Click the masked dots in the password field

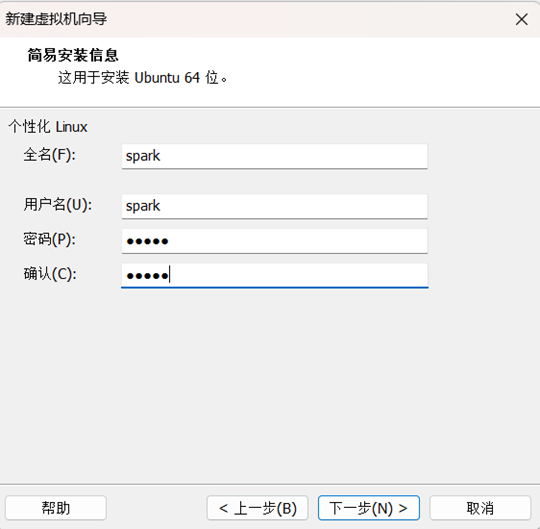tap(147, 241)
